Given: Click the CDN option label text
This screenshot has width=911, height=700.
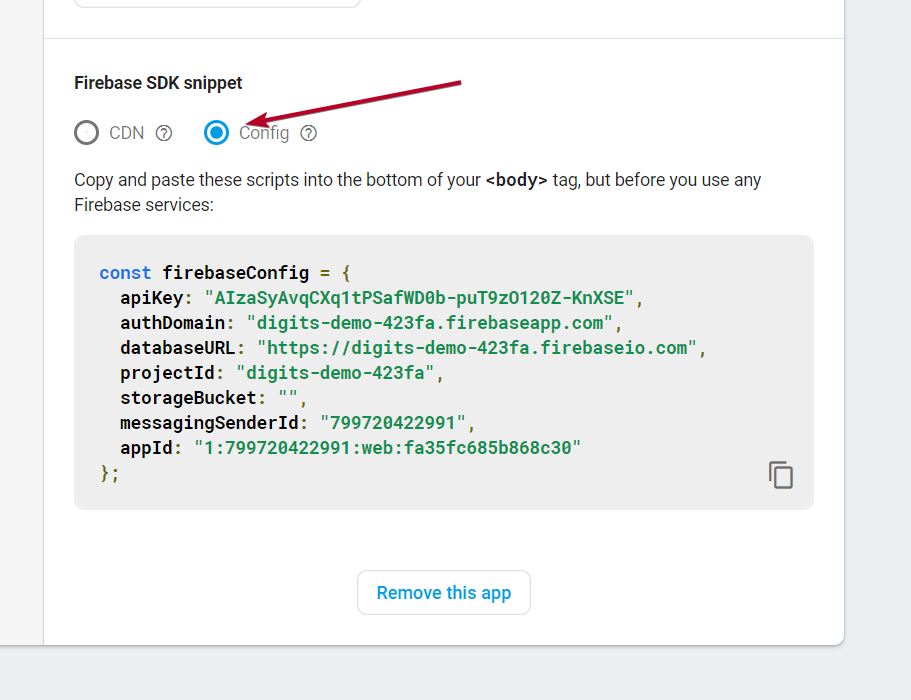Looking at the screenshot, I should tap(127, 133).
